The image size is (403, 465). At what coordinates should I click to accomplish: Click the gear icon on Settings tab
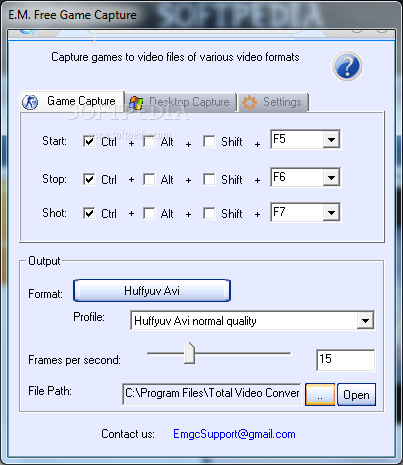pyautogui.click(x=249, y=102)
